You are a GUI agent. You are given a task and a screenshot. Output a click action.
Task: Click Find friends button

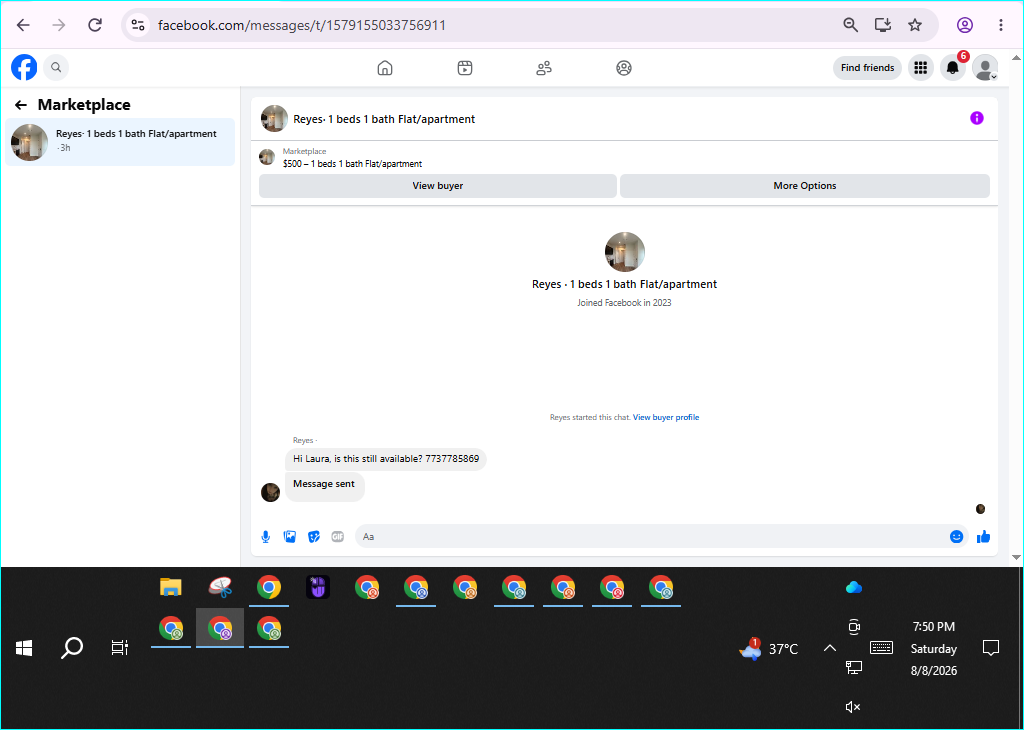click(x=867, y=68)
